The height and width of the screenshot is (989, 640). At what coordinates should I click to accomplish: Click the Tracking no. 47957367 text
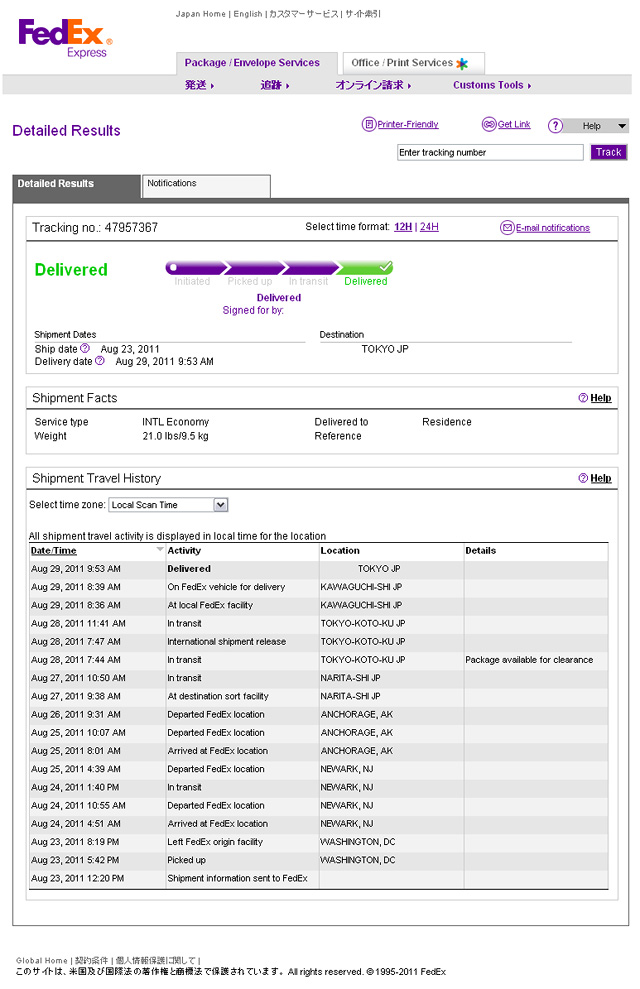[x=95, y=228]
